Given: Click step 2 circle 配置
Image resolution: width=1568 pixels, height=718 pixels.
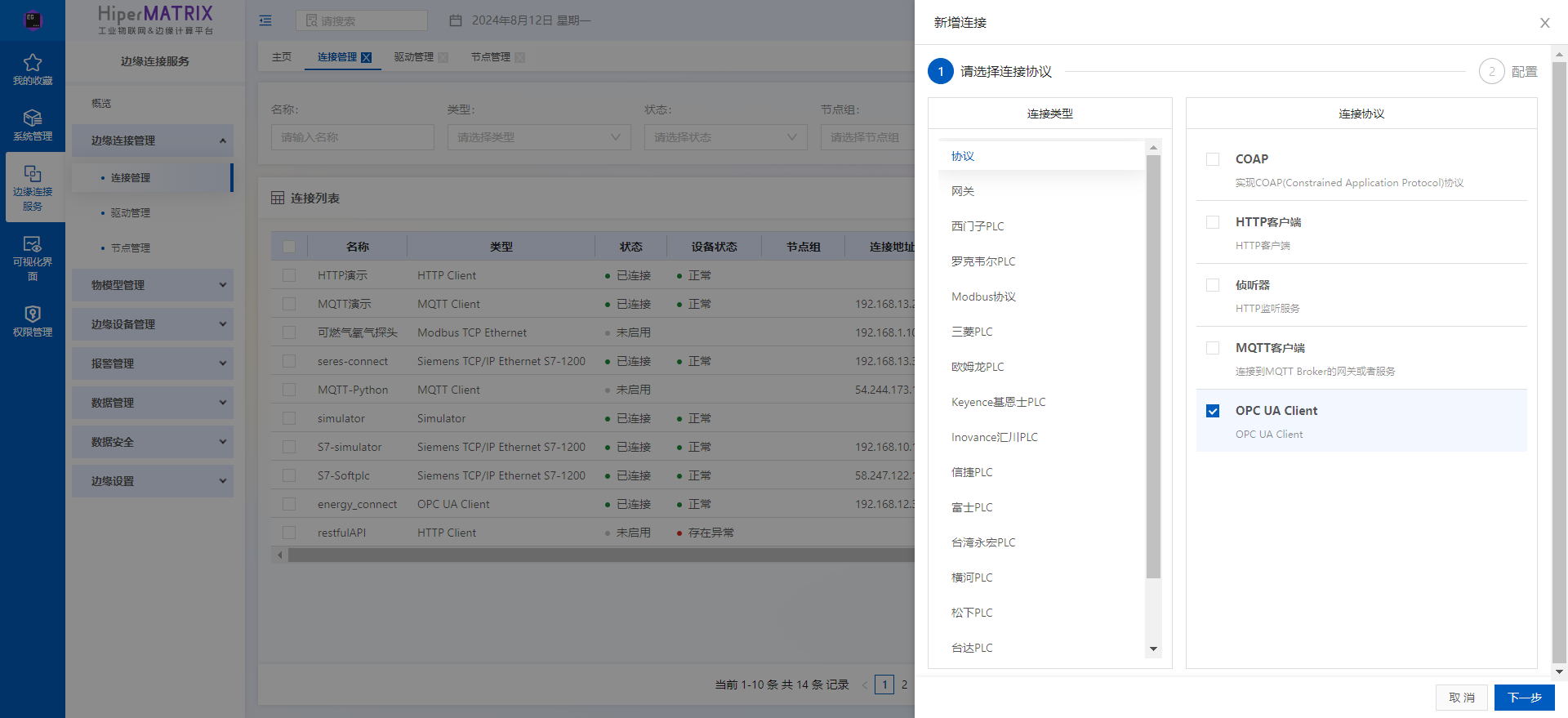Looking at the screenshot, I should click(x=1491, y=71).
